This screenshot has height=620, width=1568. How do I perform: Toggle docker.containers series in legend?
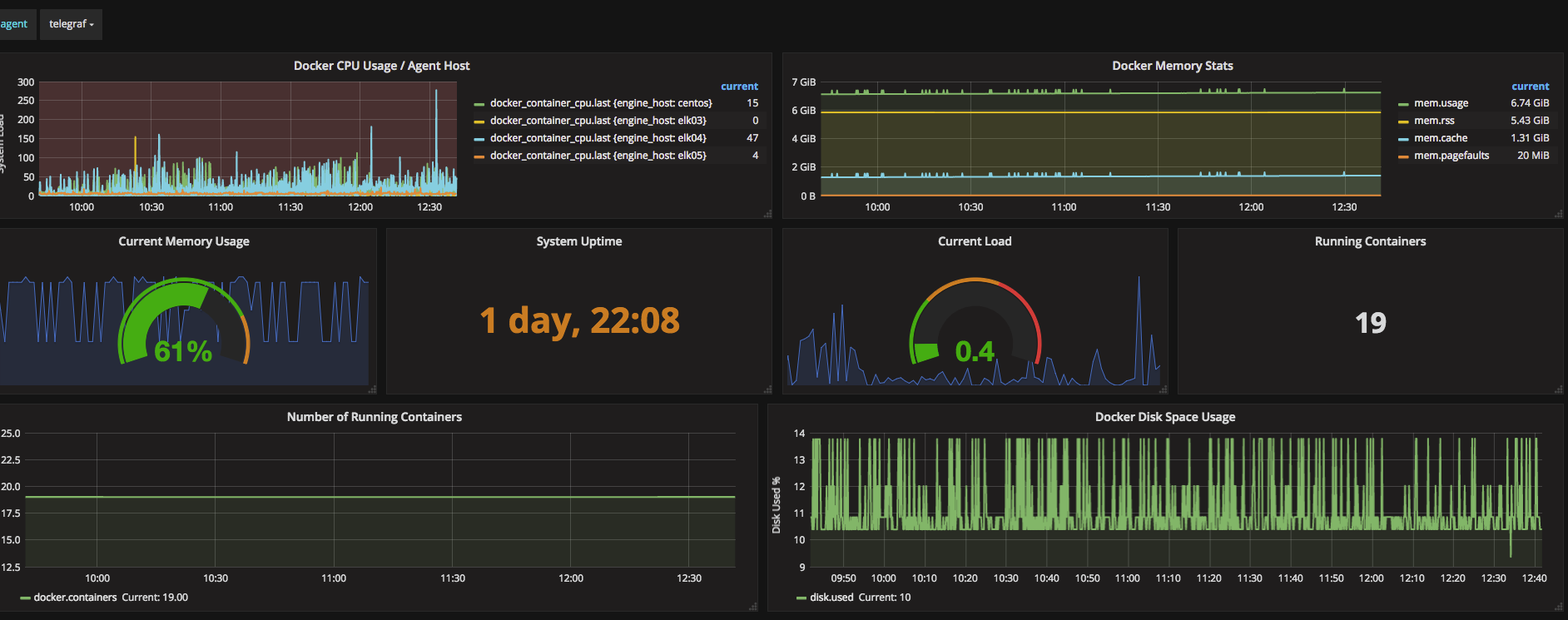click(x=75, y=598)
